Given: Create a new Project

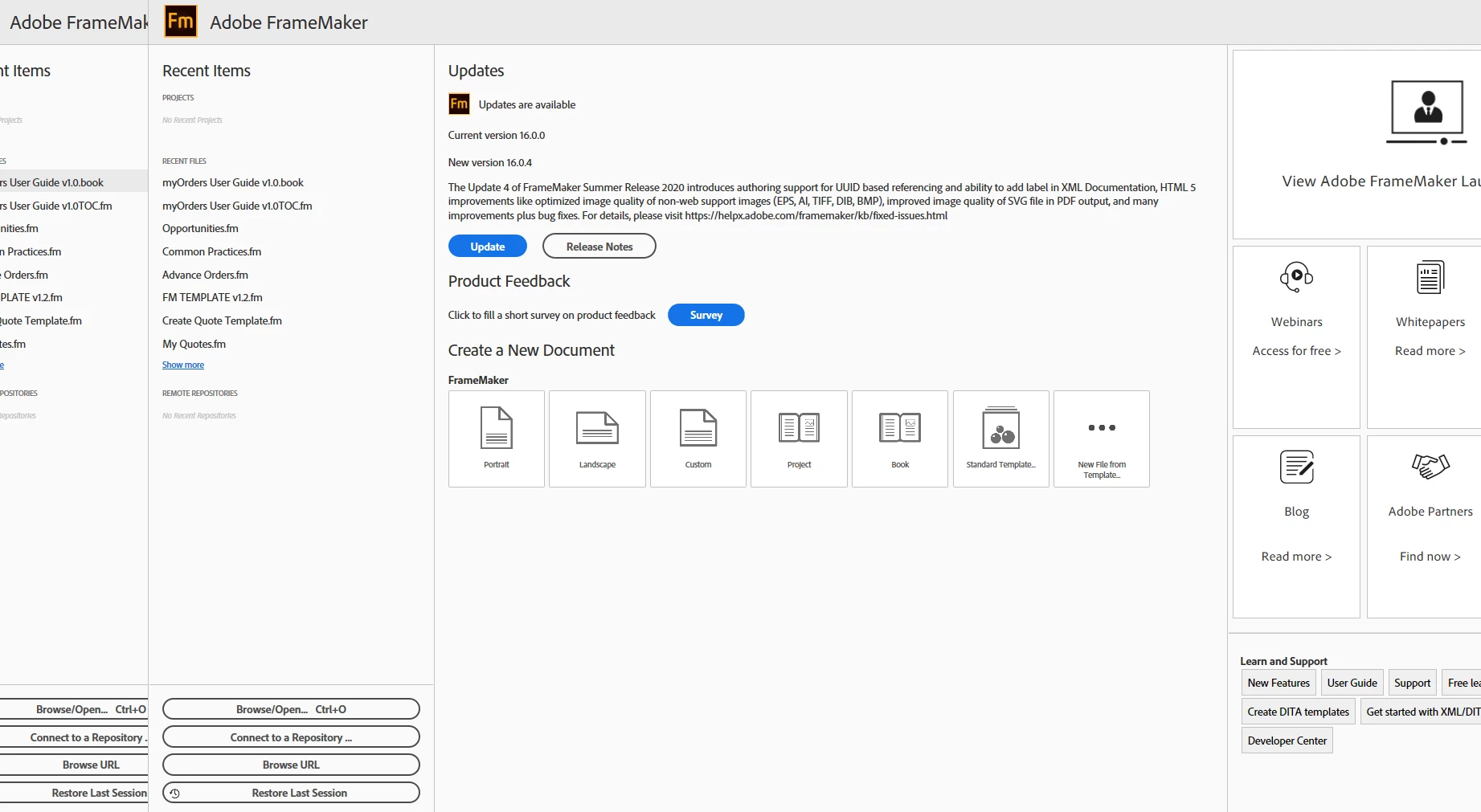Looking at the screenshot, I should pyautogui.click(x=799, y=439).
